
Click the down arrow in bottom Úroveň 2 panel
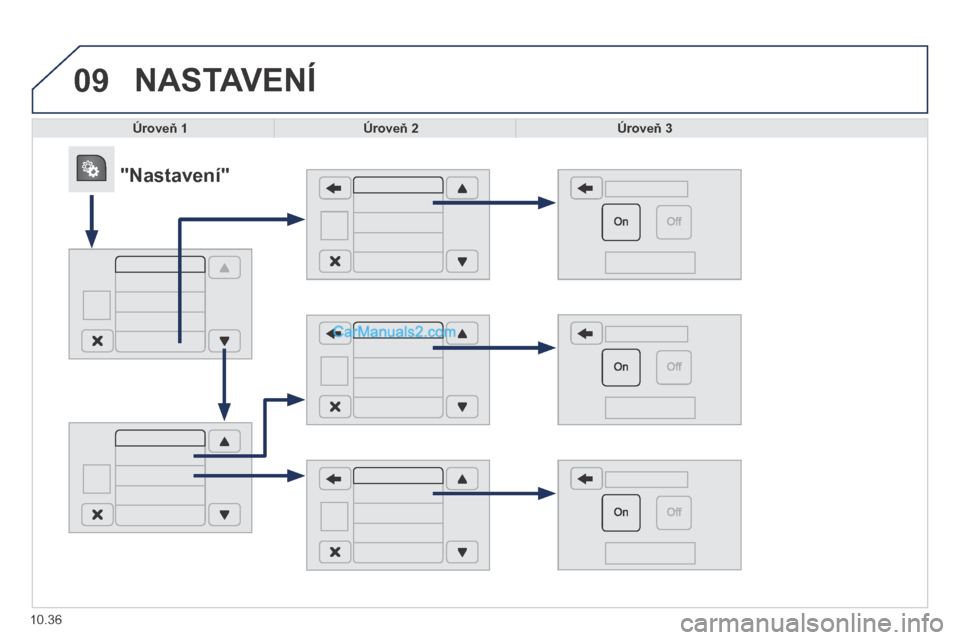click(462, 552)
